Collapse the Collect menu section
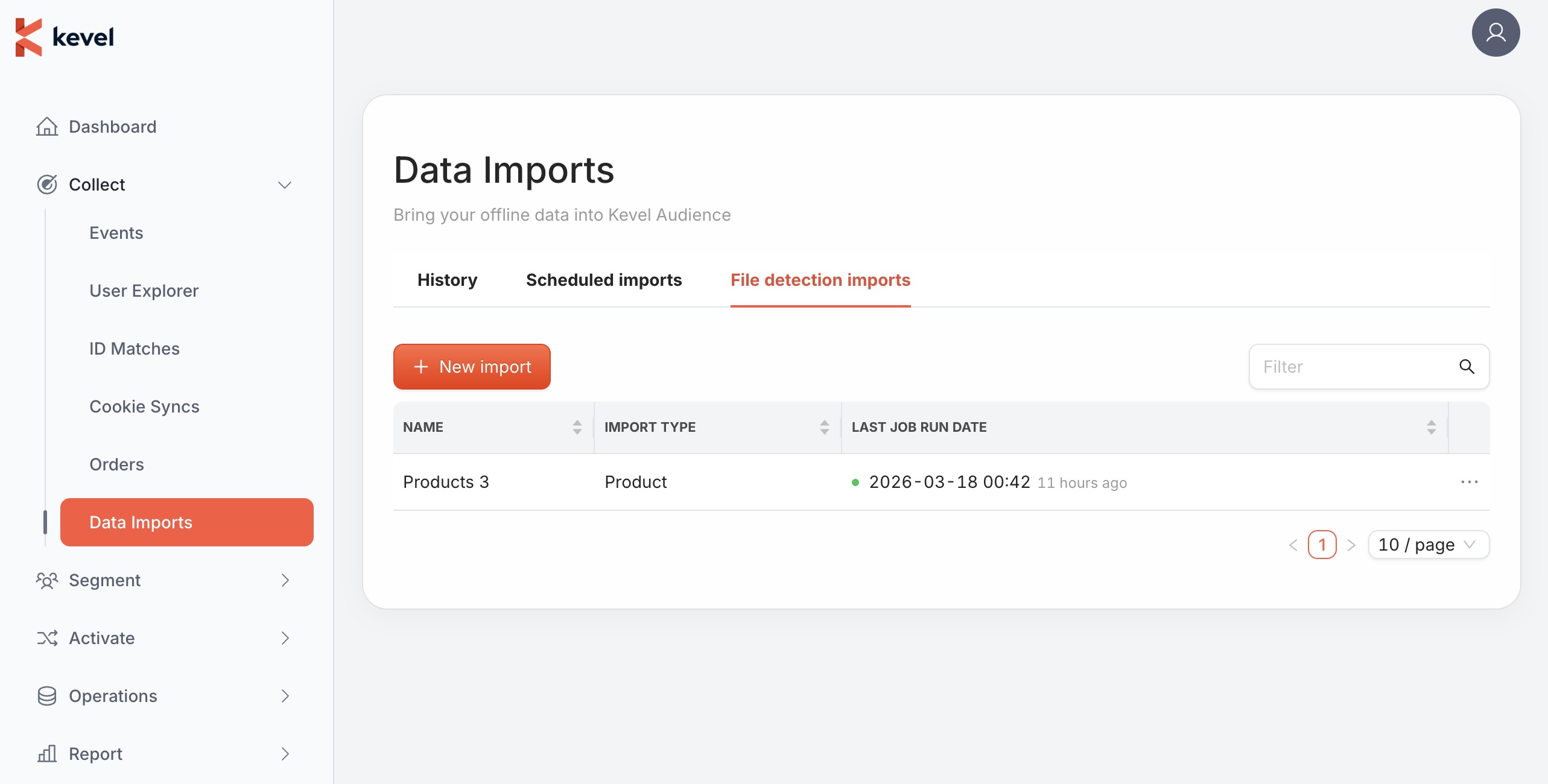This screenshot has width=1548, height=784. coord(284,185)
